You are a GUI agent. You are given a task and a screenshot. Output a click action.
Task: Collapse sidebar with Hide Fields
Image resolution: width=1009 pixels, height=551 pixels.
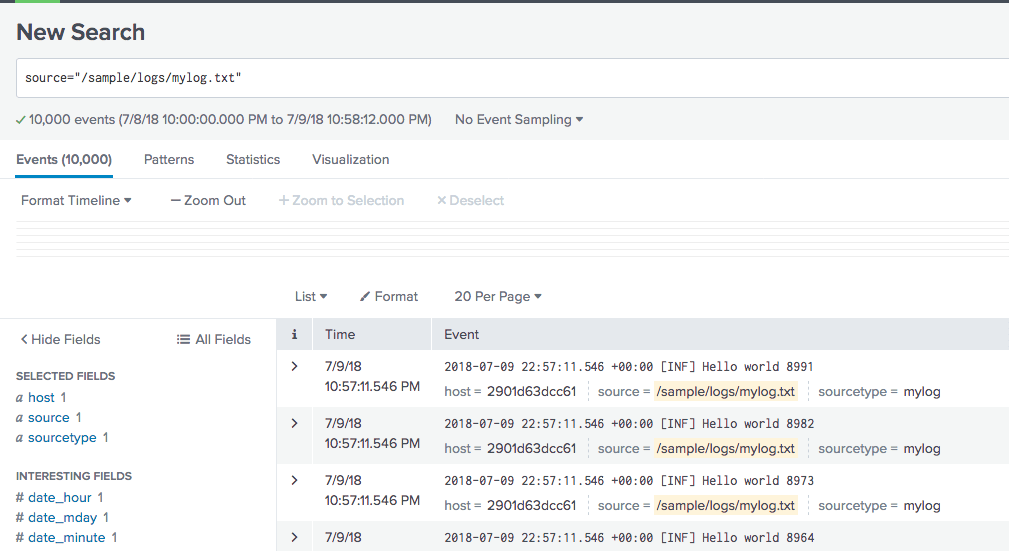point(60,339)
